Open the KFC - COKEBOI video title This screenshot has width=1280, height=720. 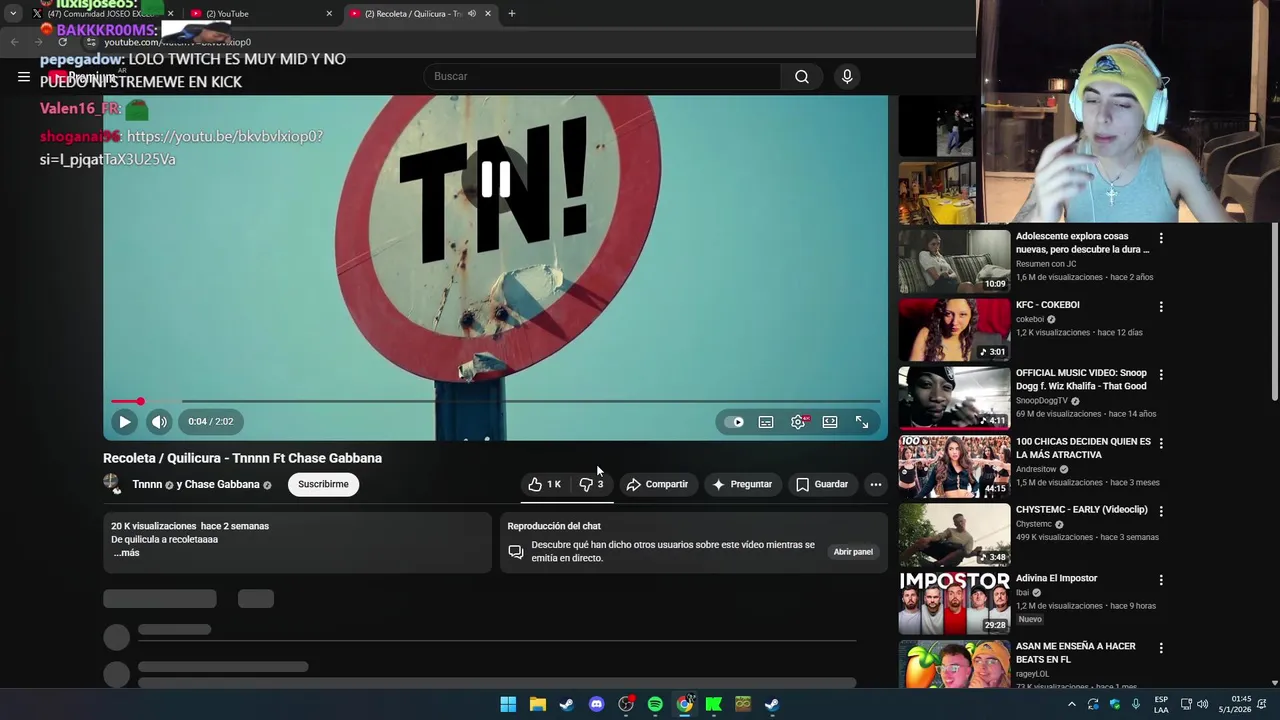[x=1047, y=305]
